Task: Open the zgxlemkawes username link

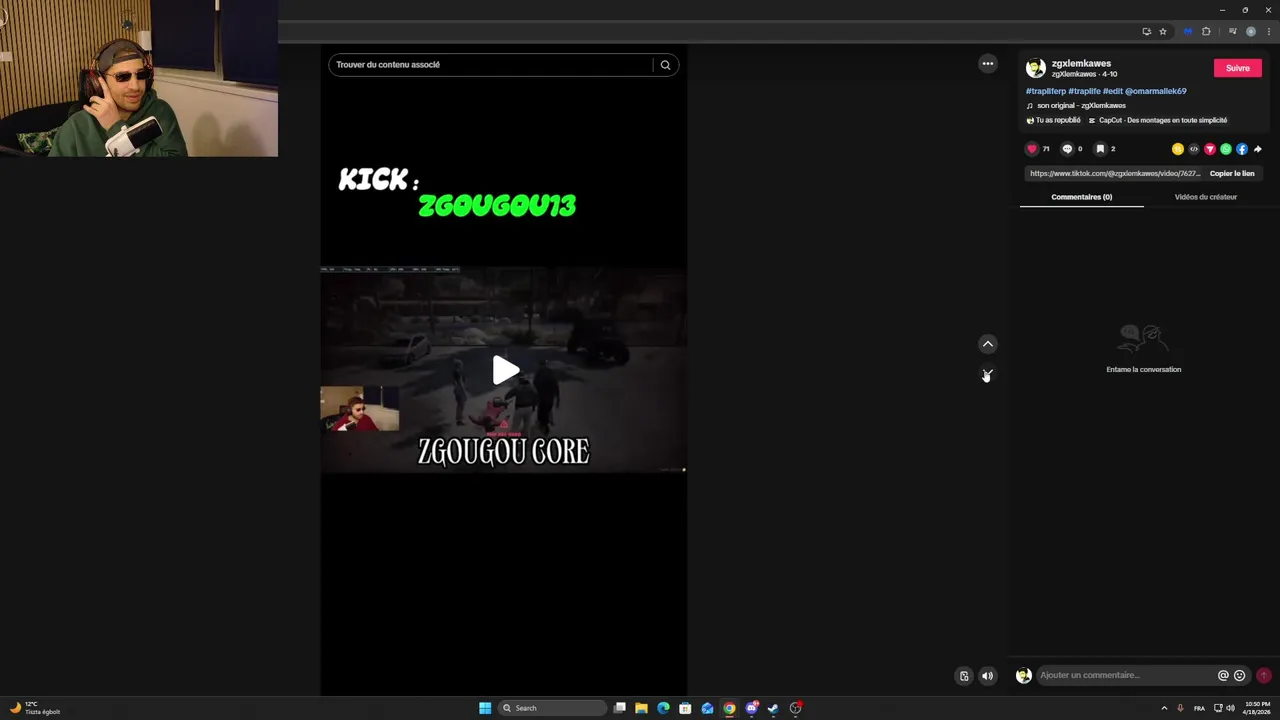Action: tap(1081, 63)
